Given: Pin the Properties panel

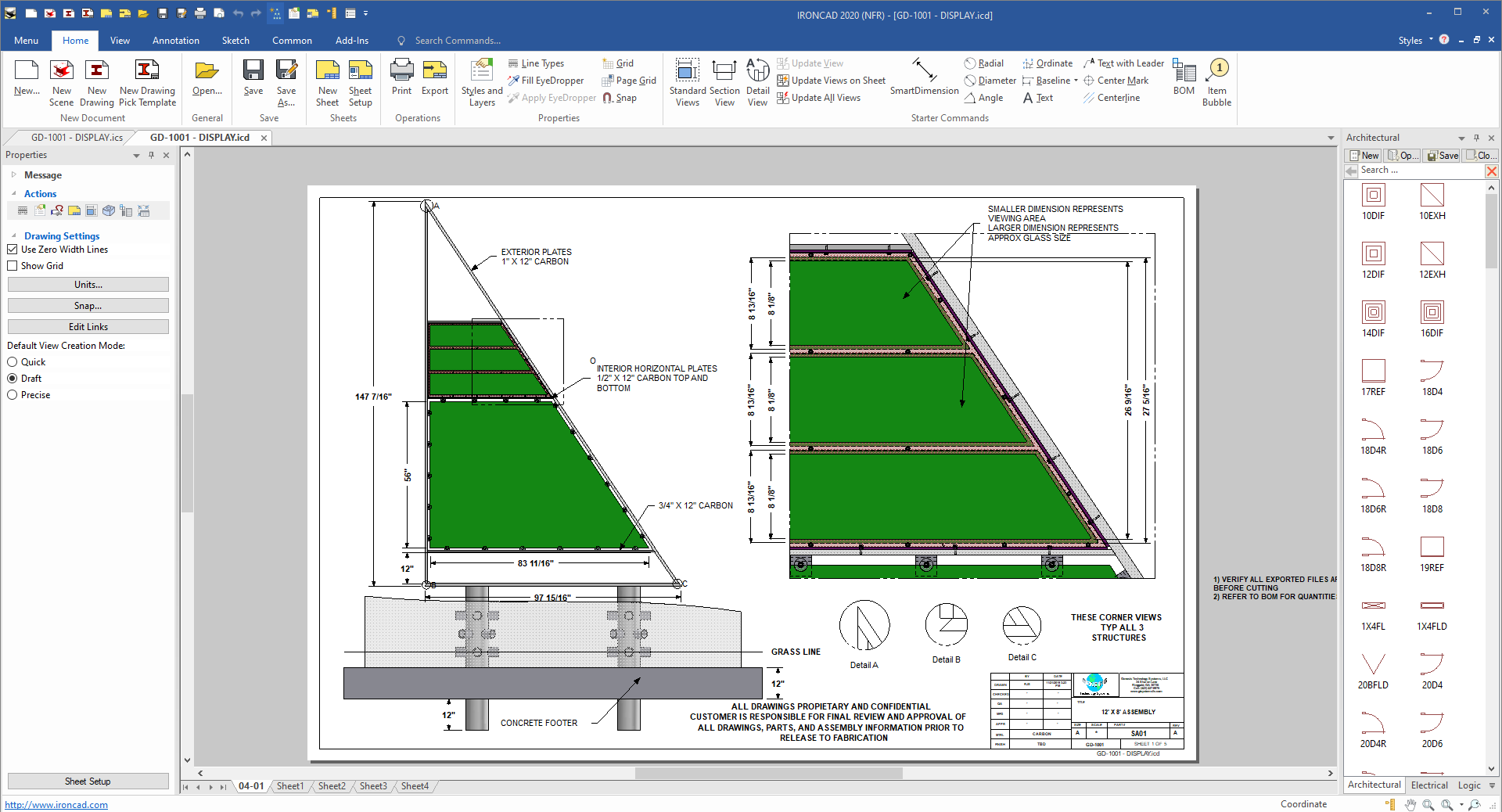Looking at the screenshot, I should [x=151, y=155].
